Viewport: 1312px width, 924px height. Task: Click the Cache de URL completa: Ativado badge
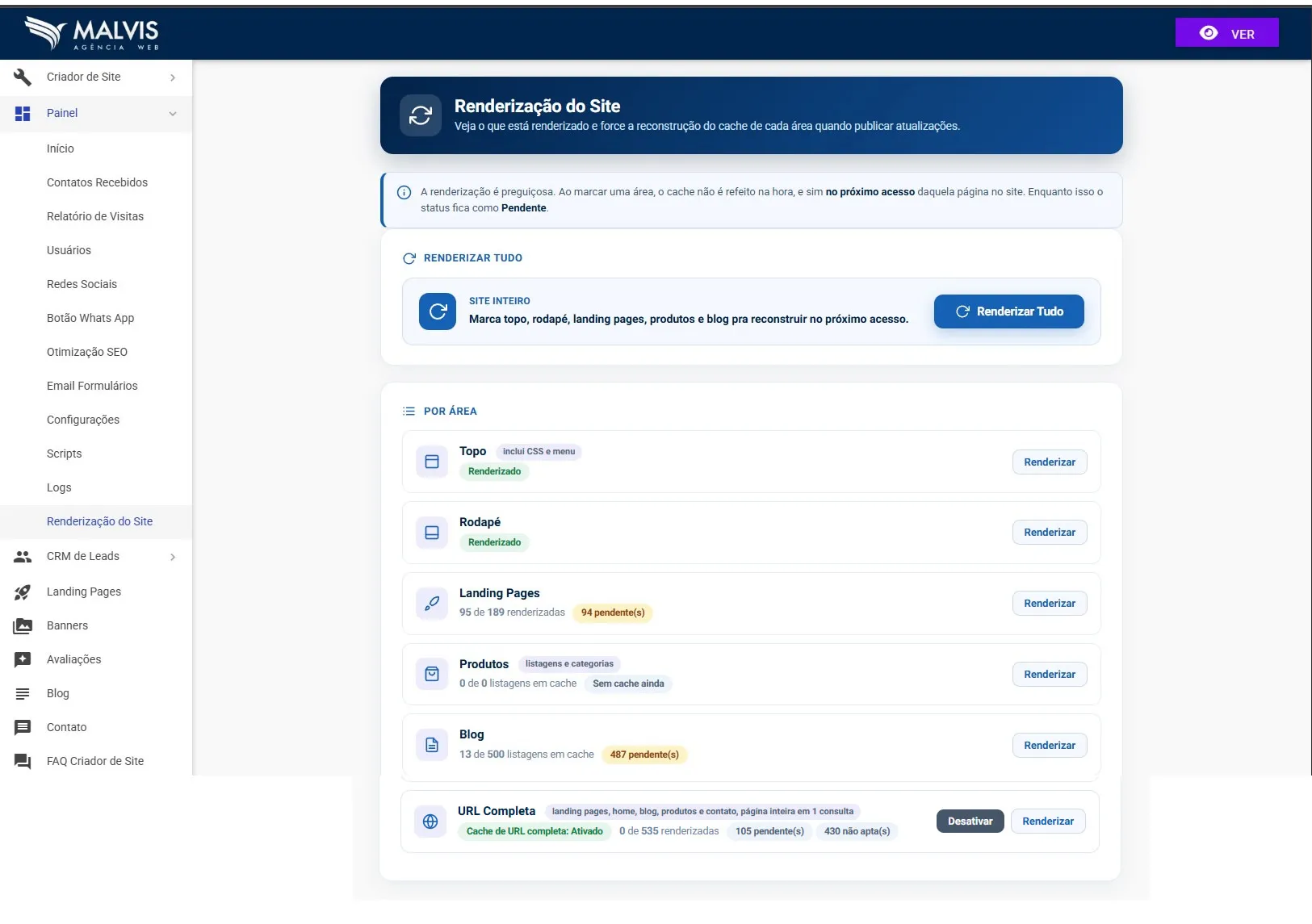[x=534, y=831]
